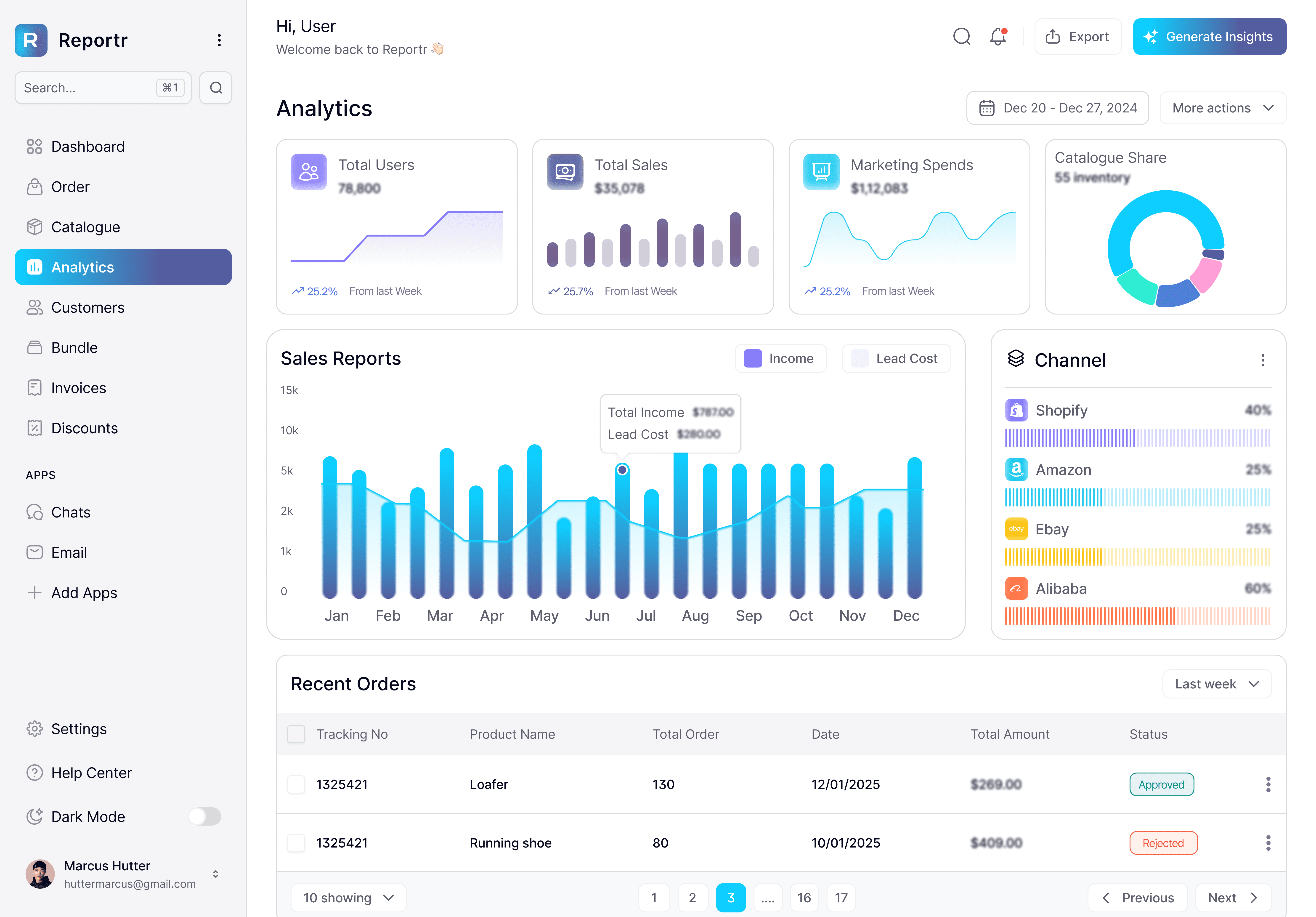Click the Shopify channel icon
Viewport: 1316px width, 917px height.
[1016, 410]
